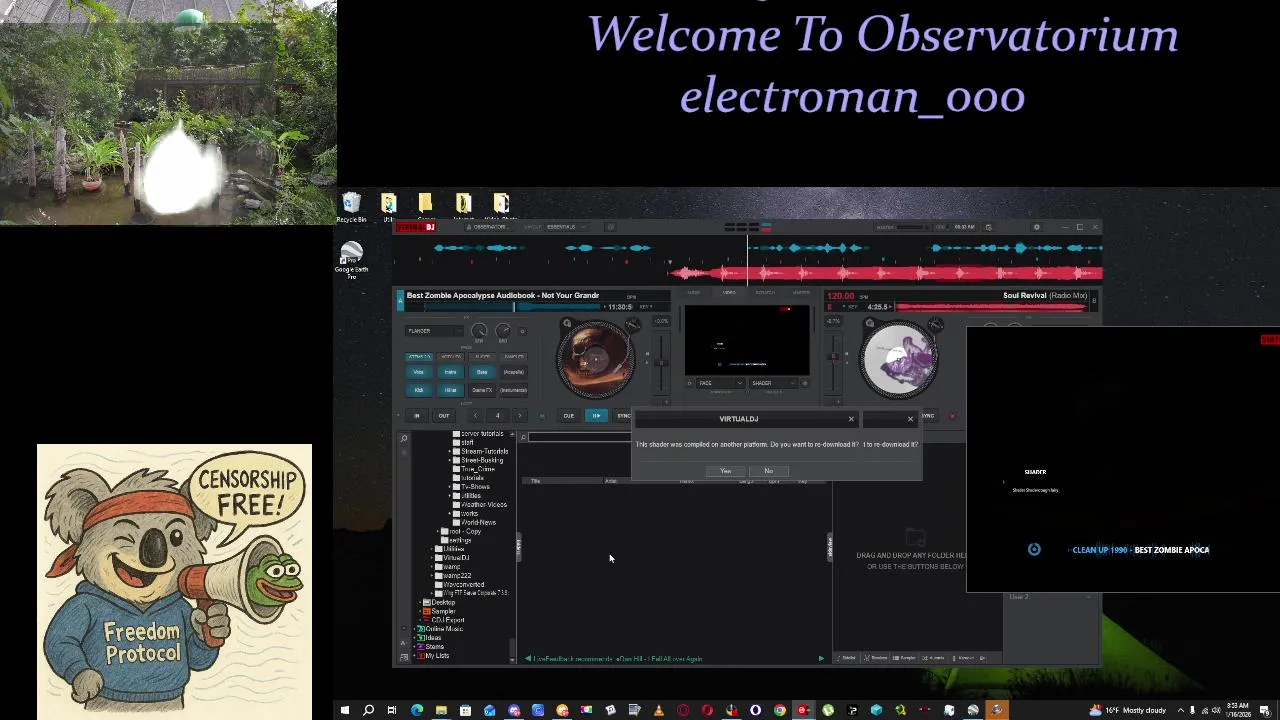1280x720 pixels.
Task: Toggle the Instru stem pad
Action: click(450, 372)
